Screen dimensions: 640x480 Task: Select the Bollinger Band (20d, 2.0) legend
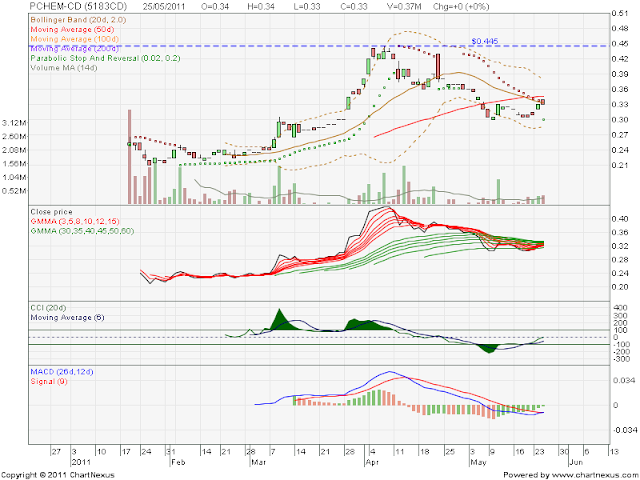tap(78, 20)
